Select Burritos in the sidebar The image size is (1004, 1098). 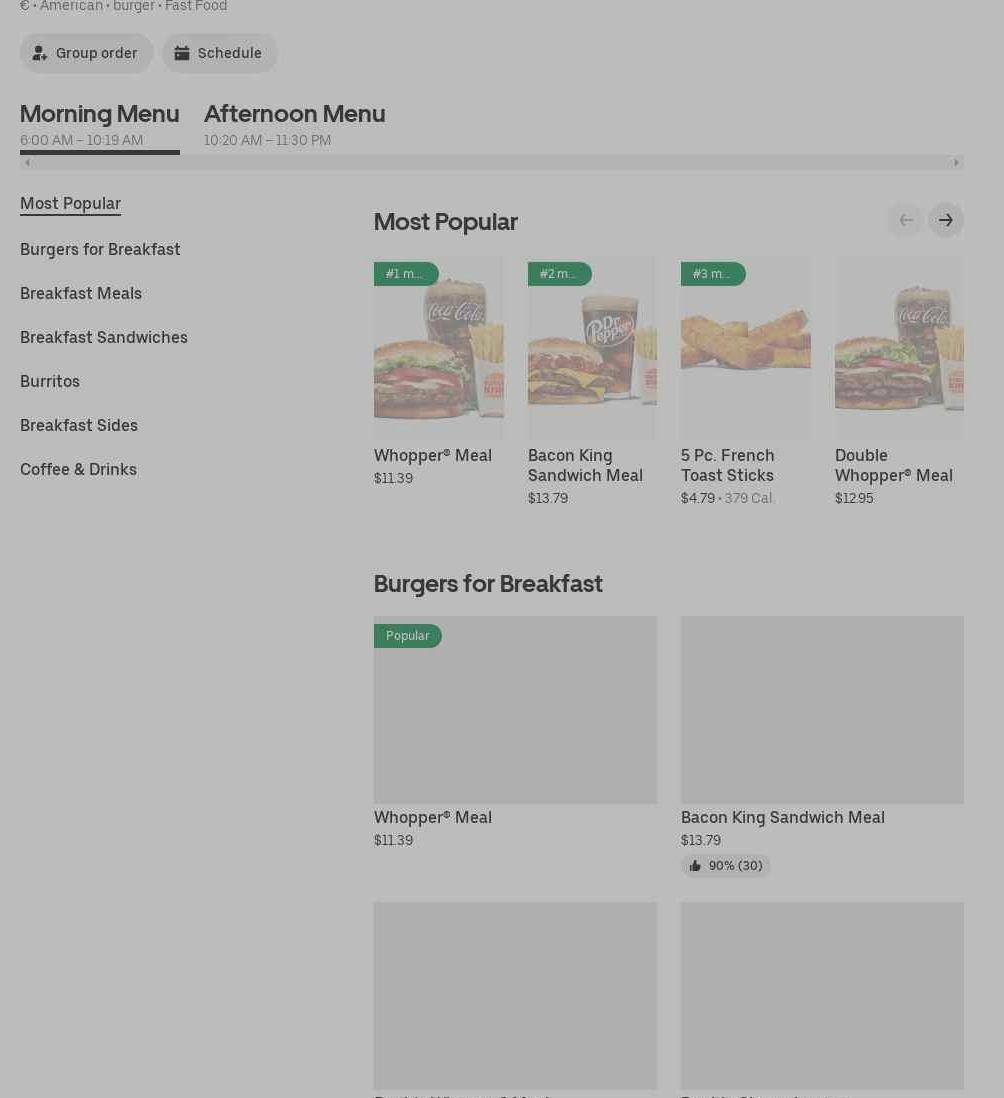pyautogui.click(x=50, y=381)
